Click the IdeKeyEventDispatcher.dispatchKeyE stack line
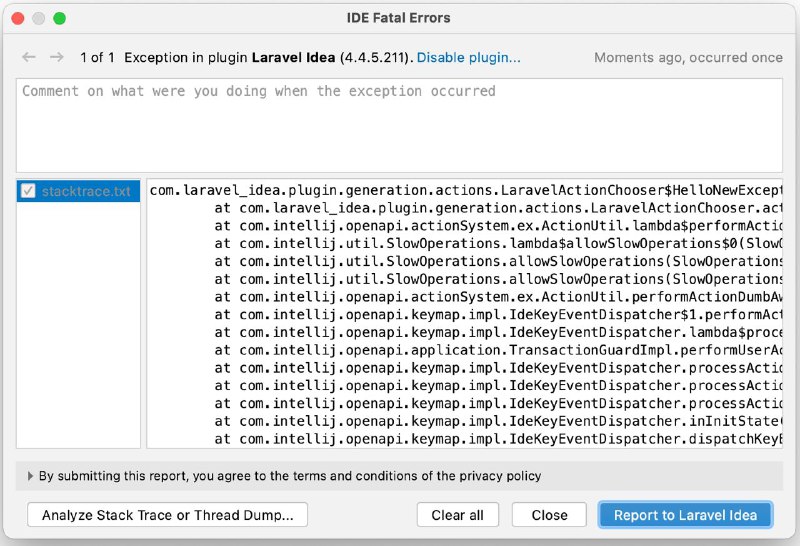The height and width of the screenshot is (546, 800). pos(498,439)
